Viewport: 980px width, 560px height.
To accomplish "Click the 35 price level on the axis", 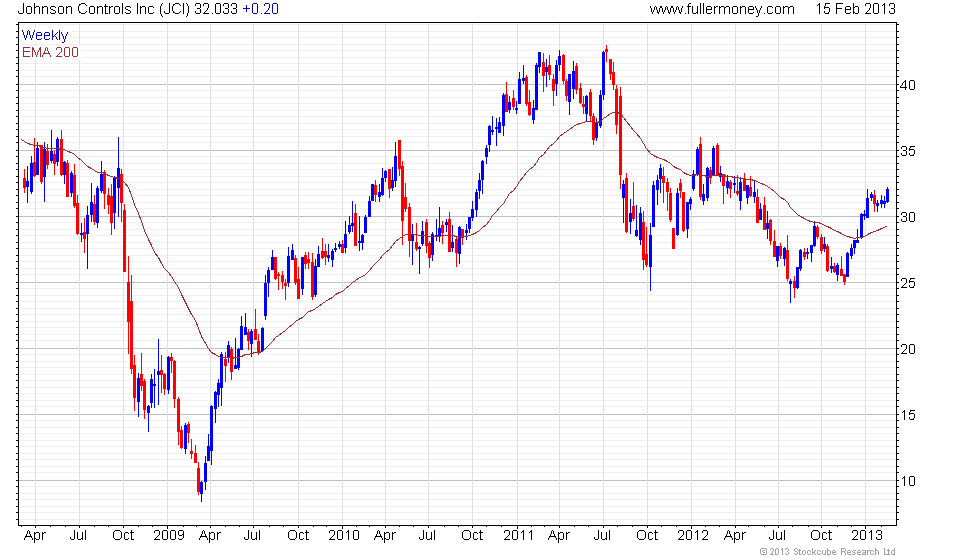I will [x=908, y=151].
